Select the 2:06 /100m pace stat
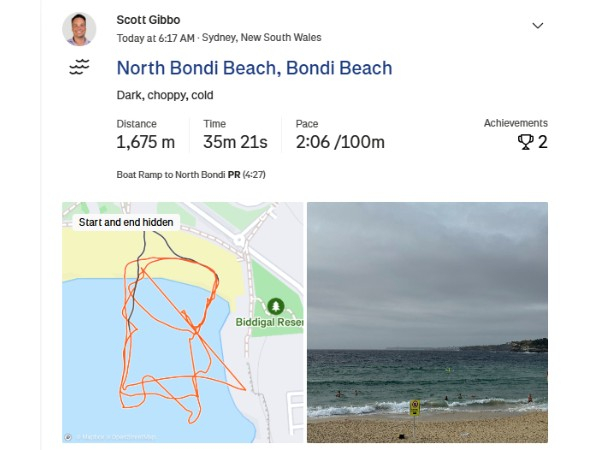This screenshot has height=450, width=600. (x=340, y=142)
